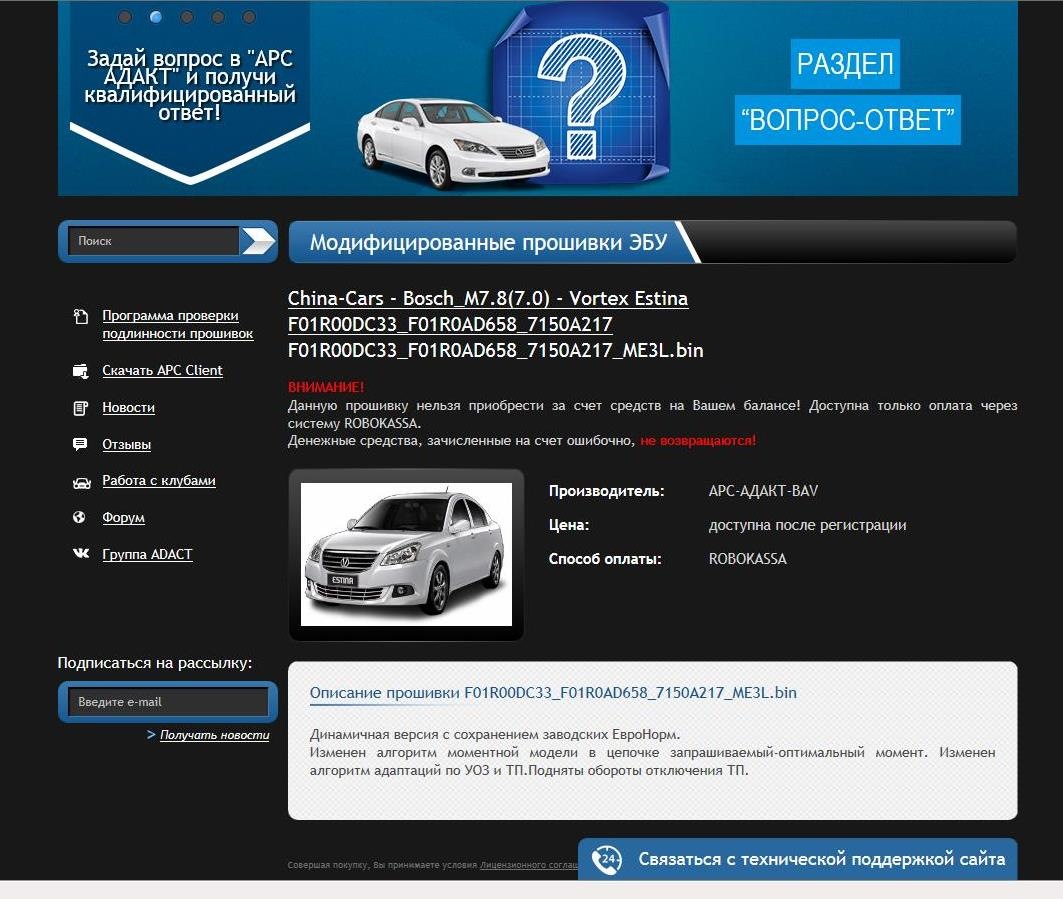1063x899 pixels.
Task: Click the ROBOKASSA payment method value
Action: tap(748, 559)
